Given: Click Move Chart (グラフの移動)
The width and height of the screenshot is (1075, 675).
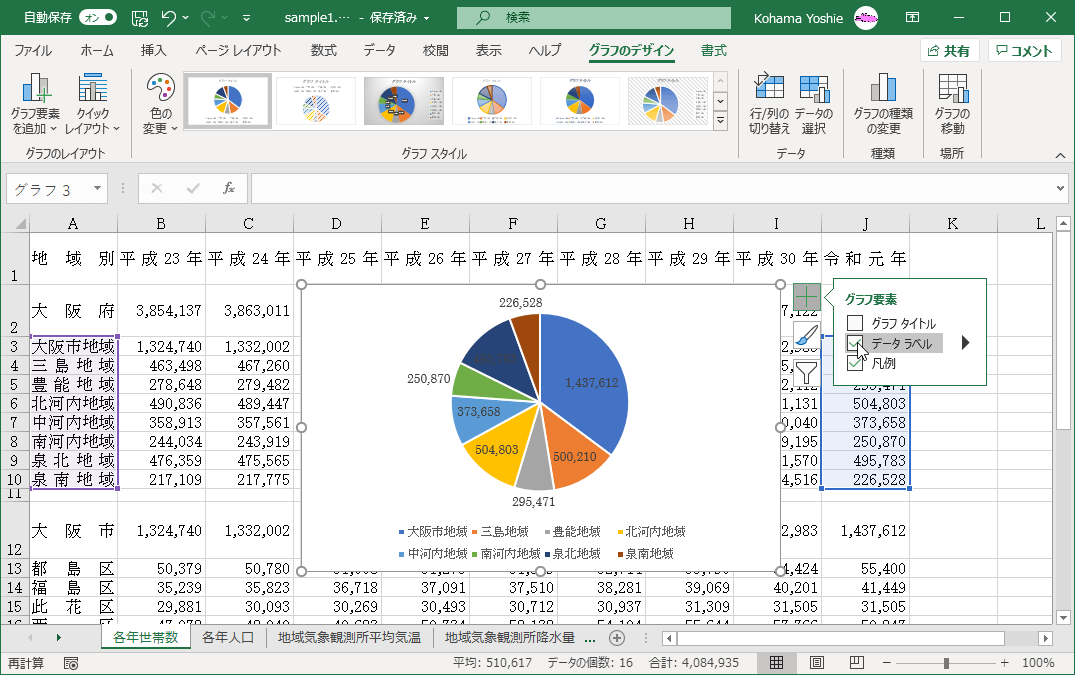Looking at the screenshot, I should point(952,104).
